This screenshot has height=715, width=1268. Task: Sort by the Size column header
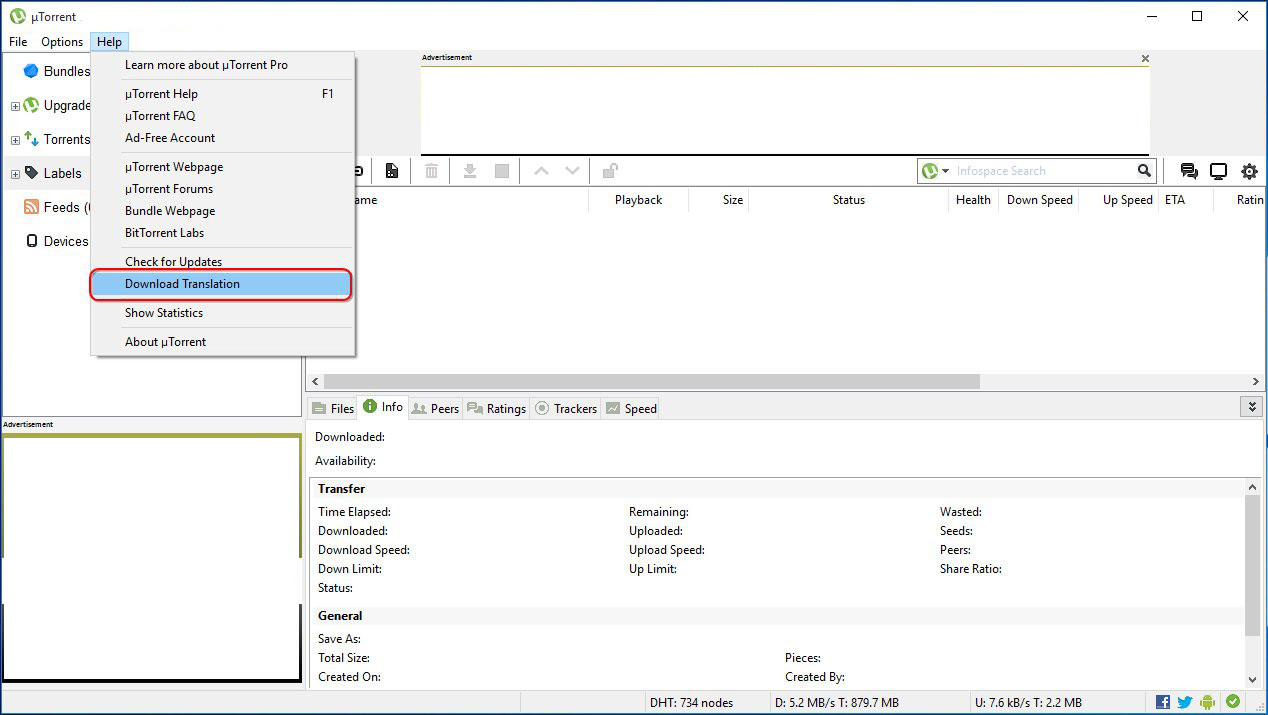[x=720, y=200]
